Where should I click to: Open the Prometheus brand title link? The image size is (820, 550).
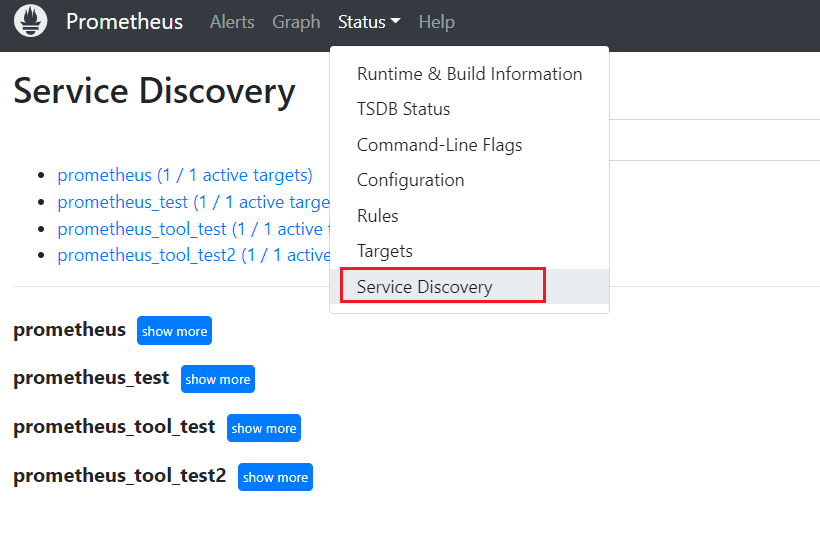(x=124, y=22)
